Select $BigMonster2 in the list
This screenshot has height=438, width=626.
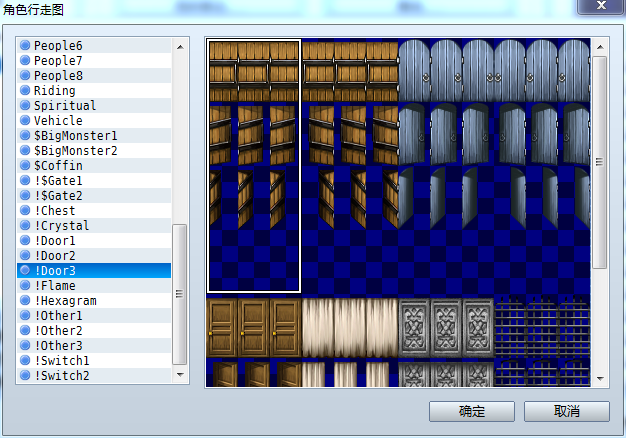(x=94, y=151)
